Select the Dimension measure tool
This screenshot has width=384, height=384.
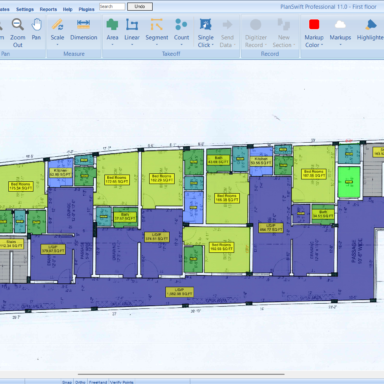(83, 30)
